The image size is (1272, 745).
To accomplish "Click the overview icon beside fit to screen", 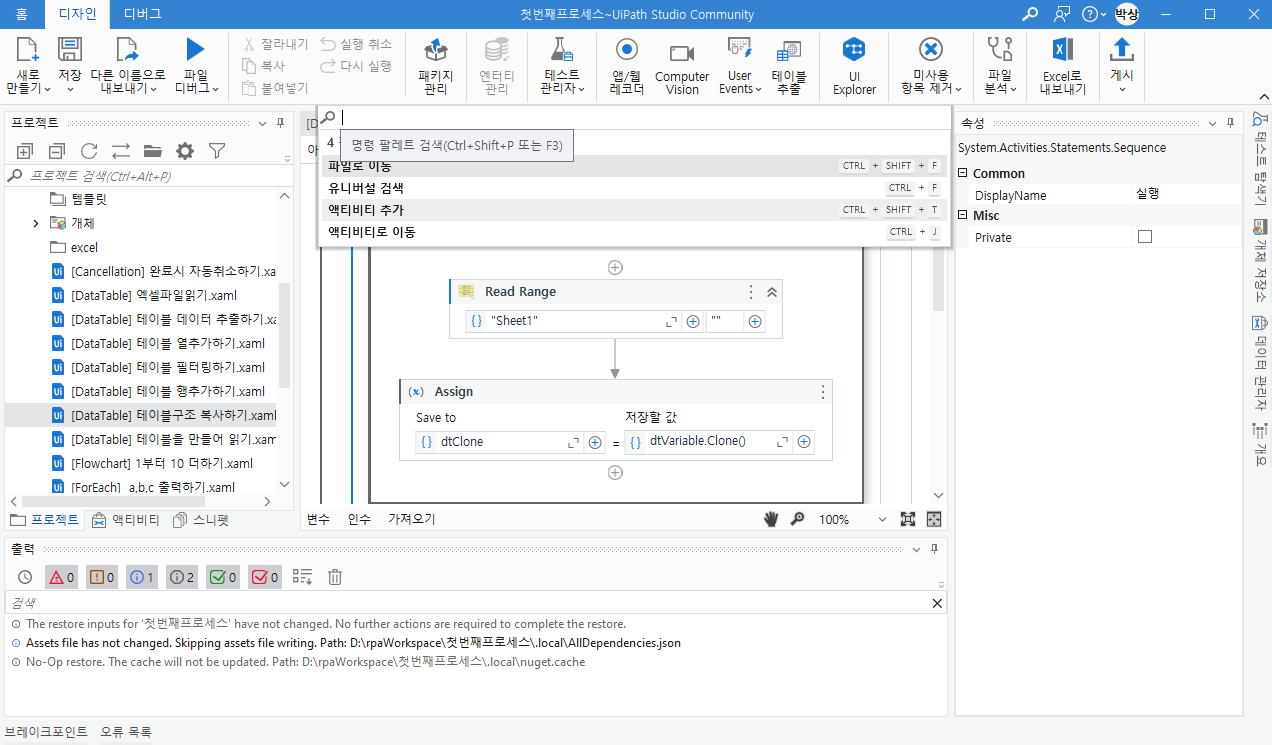I will pos(934,519).
